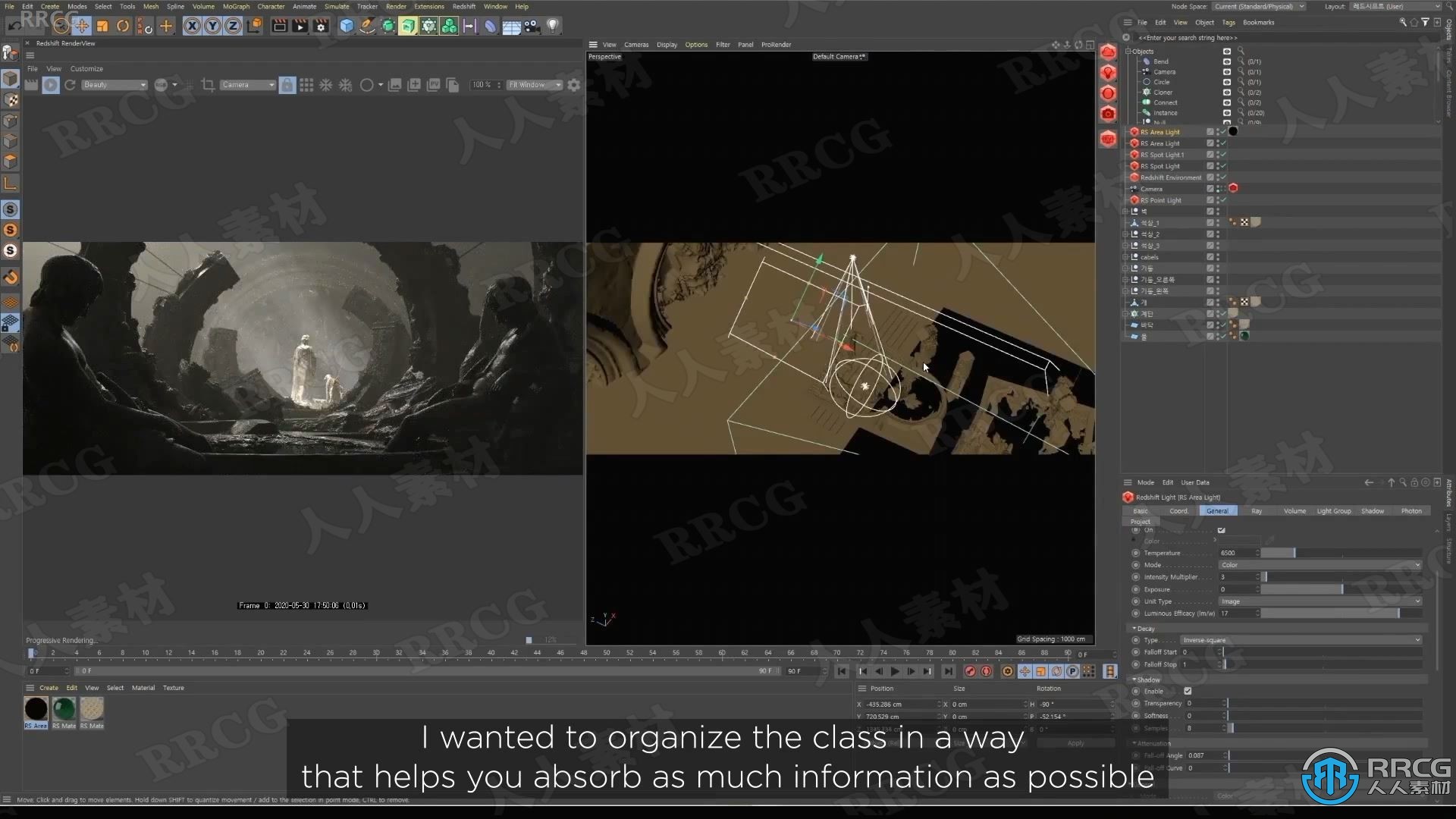Go to end of animation
Viewport: 1456px width, 819px height.
[948, 672]
